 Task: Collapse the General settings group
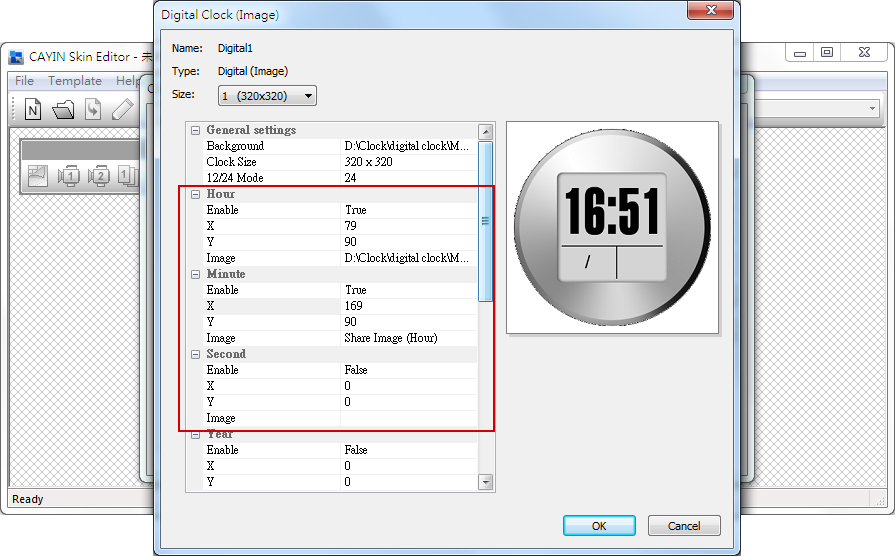pyautogui.click(x=195, y=130)
